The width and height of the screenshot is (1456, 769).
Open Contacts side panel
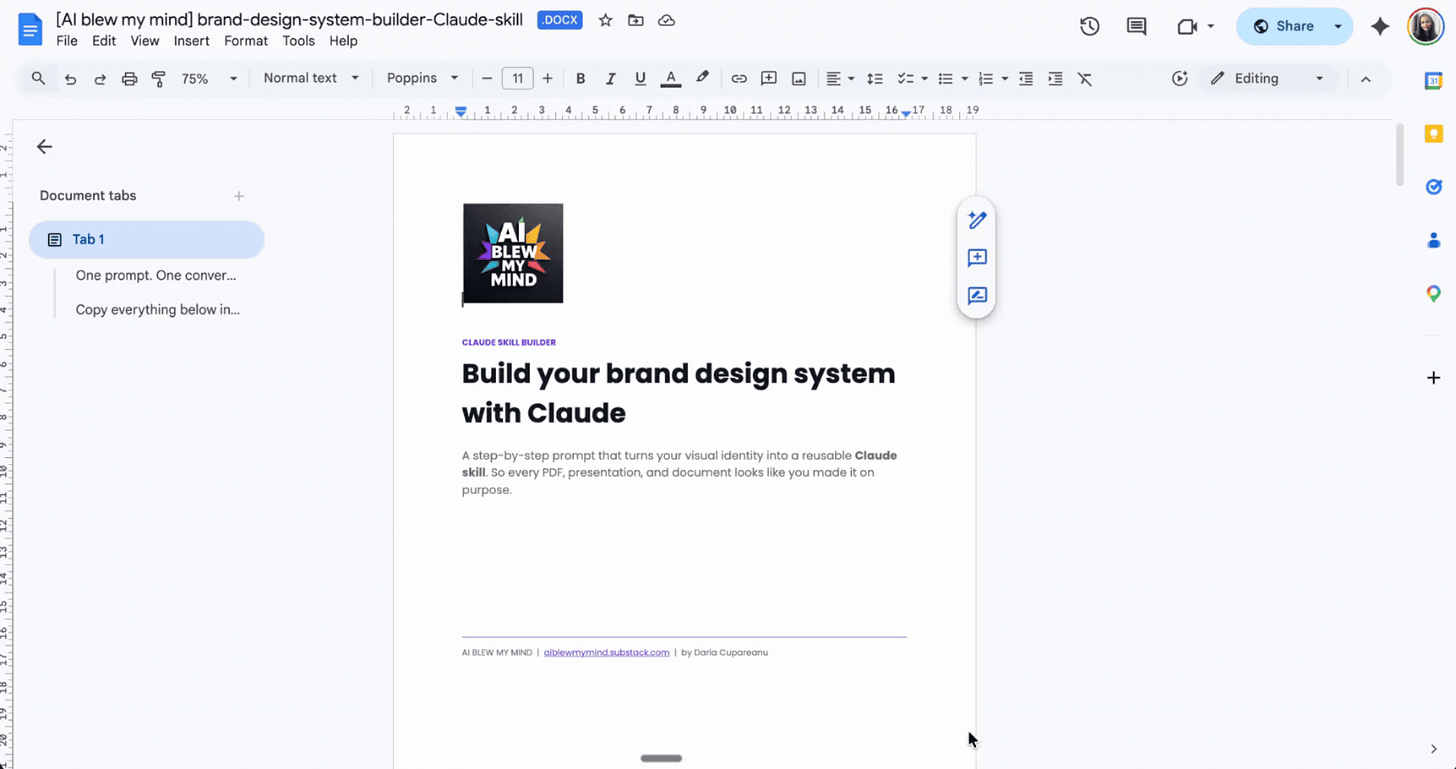click(1433, 240)
